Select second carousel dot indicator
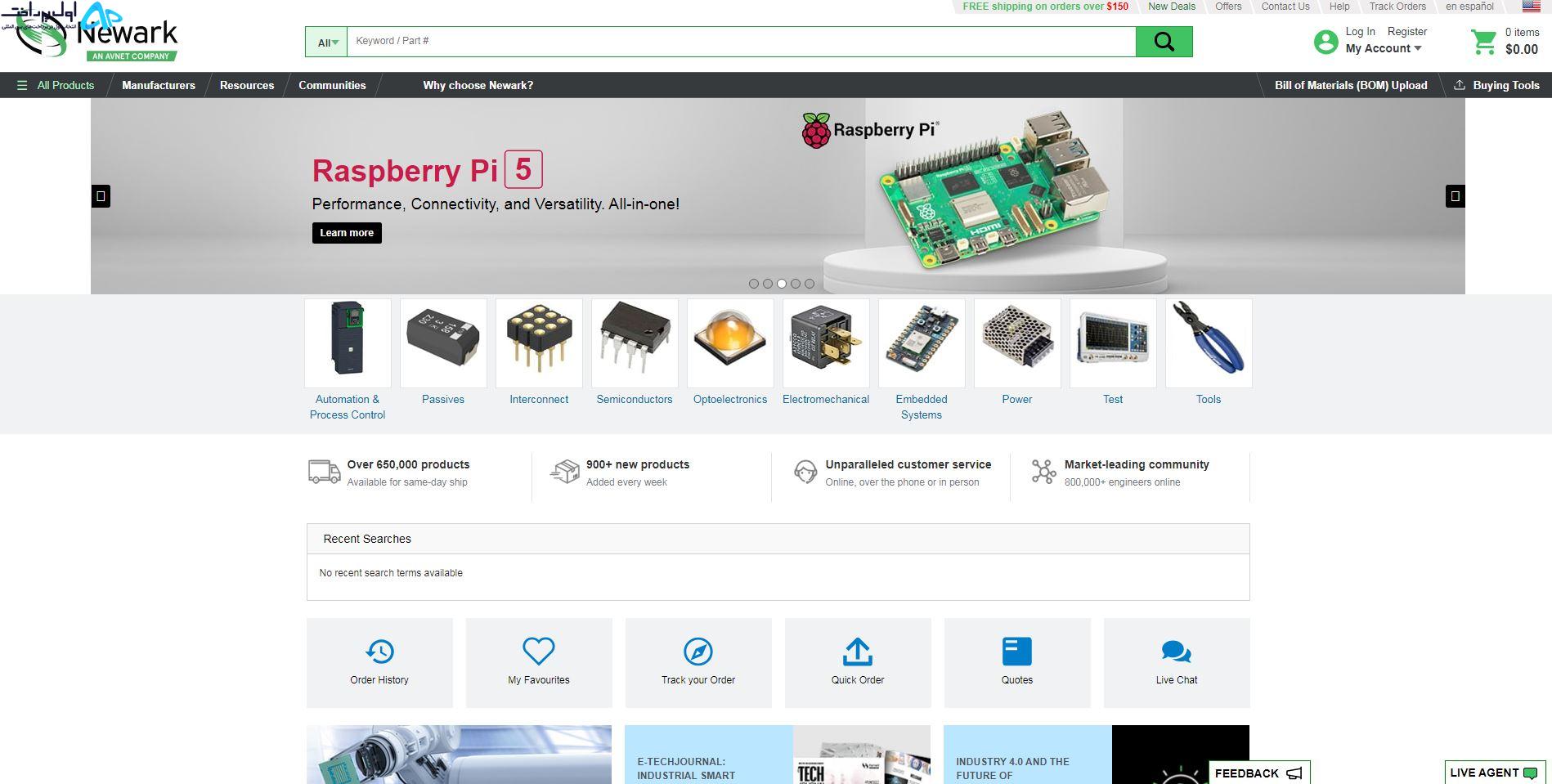The width and height of the screenshot is (1552, 784). 768,284
